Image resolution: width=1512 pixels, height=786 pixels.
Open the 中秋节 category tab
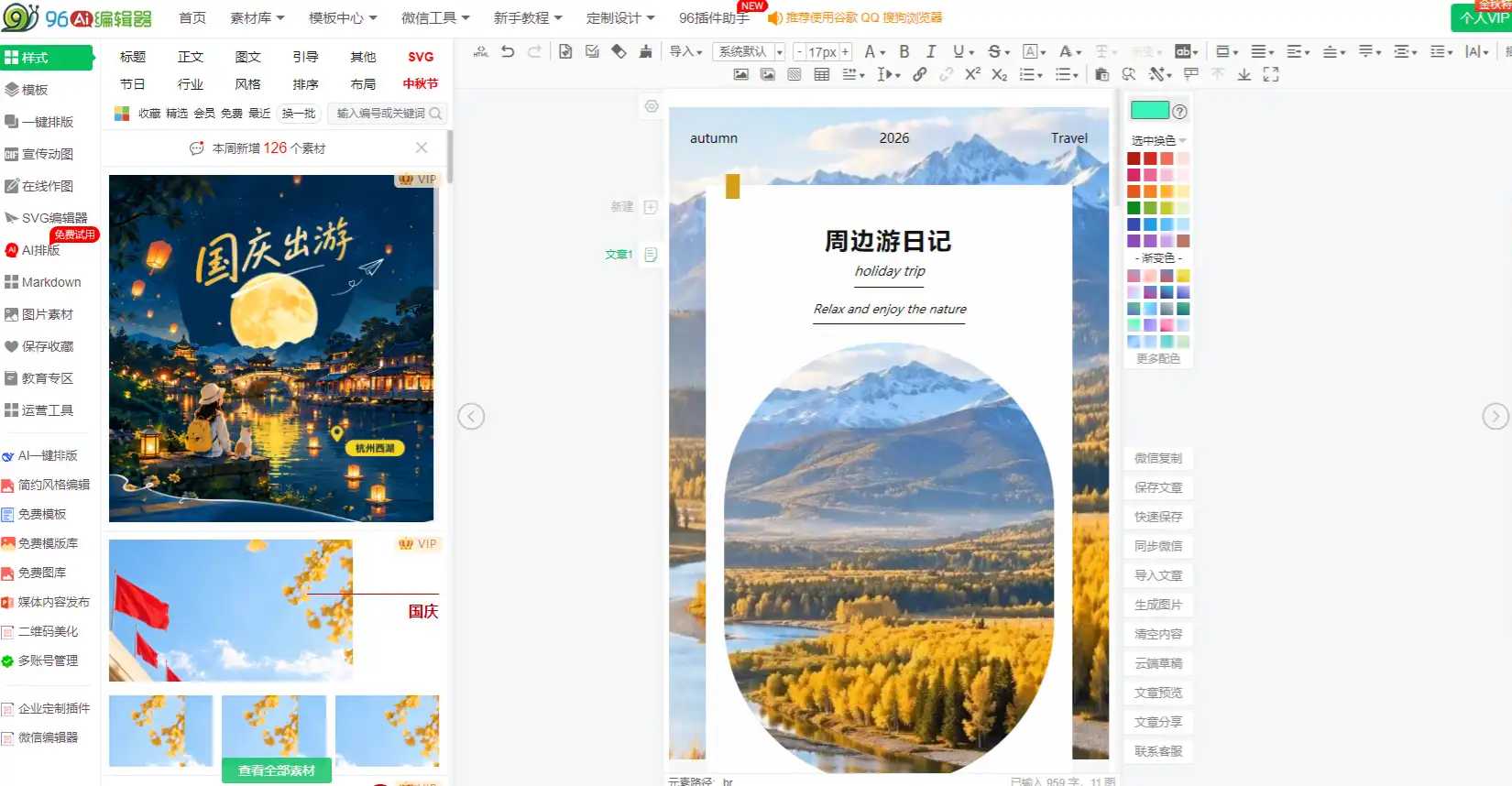click(x=421, y=83)
